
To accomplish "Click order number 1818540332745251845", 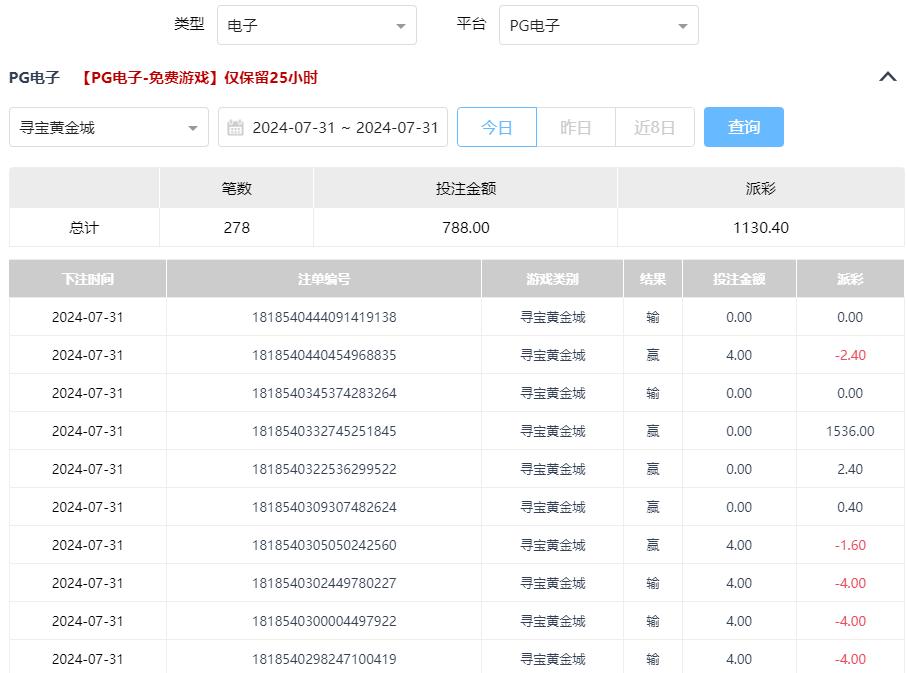I will (x=323, y=431).
